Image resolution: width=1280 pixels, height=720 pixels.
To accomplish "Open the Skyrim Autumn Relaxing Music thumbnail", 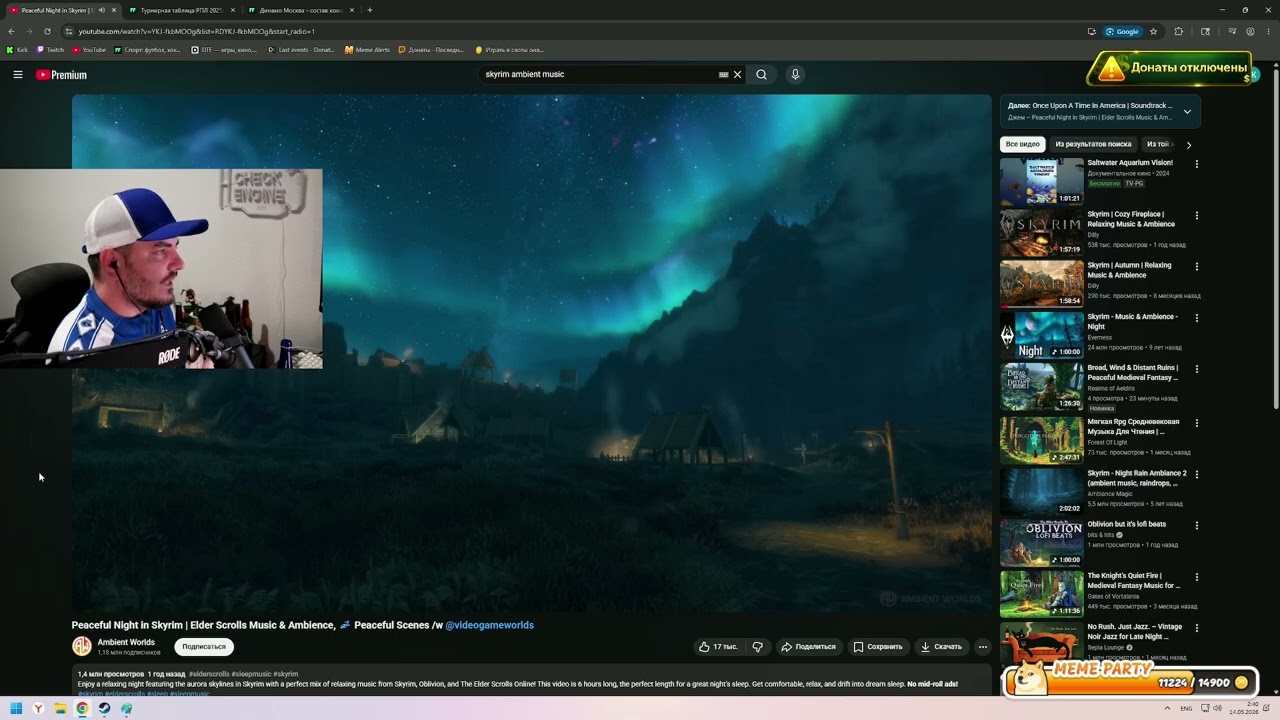I will [x=1042, y=284].
